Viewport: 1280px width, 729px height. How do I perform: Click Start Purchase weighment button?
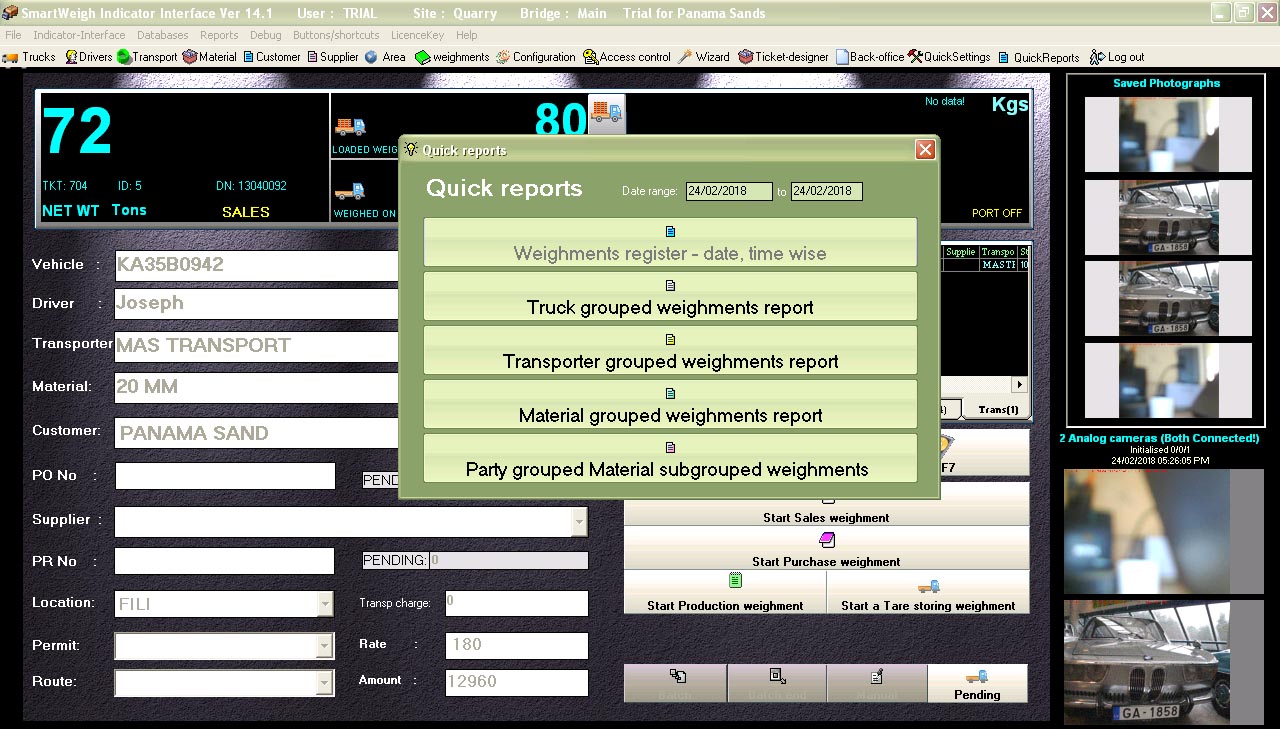[826, 551]
